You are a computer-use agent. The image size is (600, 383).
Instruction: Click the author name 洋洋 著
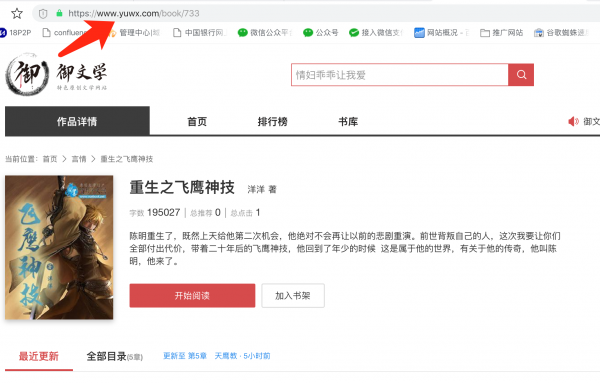[x=262, y=189]
